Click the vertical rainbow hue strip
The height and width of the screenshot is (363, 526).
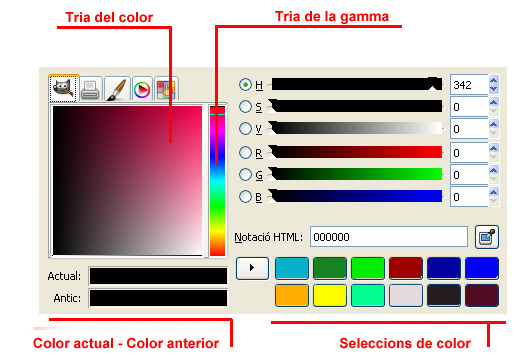pyautogui.click(x=217, y=181)
